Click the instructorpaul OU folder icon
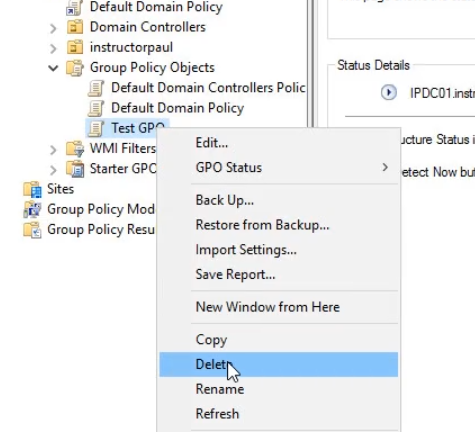The width and height of the screenshot is (475, 432). [75, 47]
